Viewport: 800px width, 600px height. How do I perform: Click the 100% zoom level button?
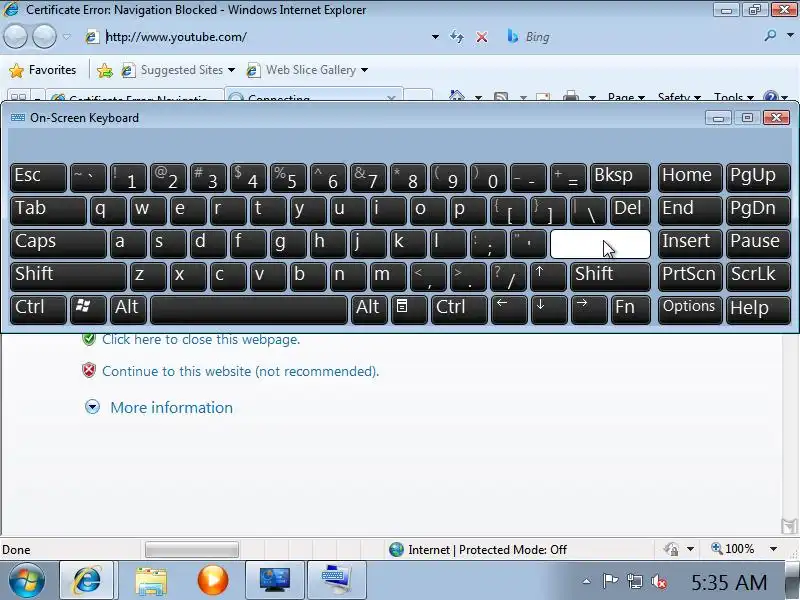pos(733,549)
